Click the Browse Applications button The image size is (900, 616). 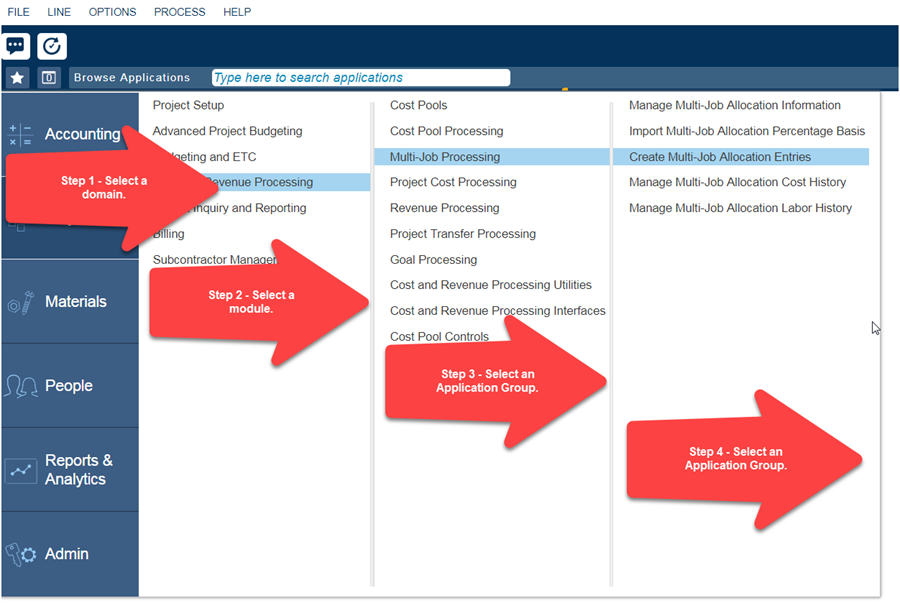(x=131, y=77)
